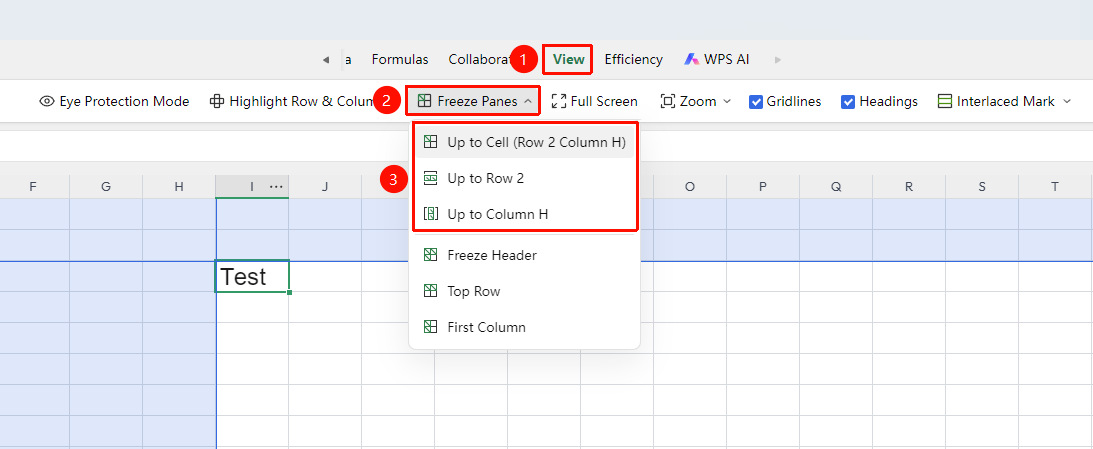Viewport: 1093px width, 449px height.
Task: Click the Freeze Header icon
Action: point(431,255)
